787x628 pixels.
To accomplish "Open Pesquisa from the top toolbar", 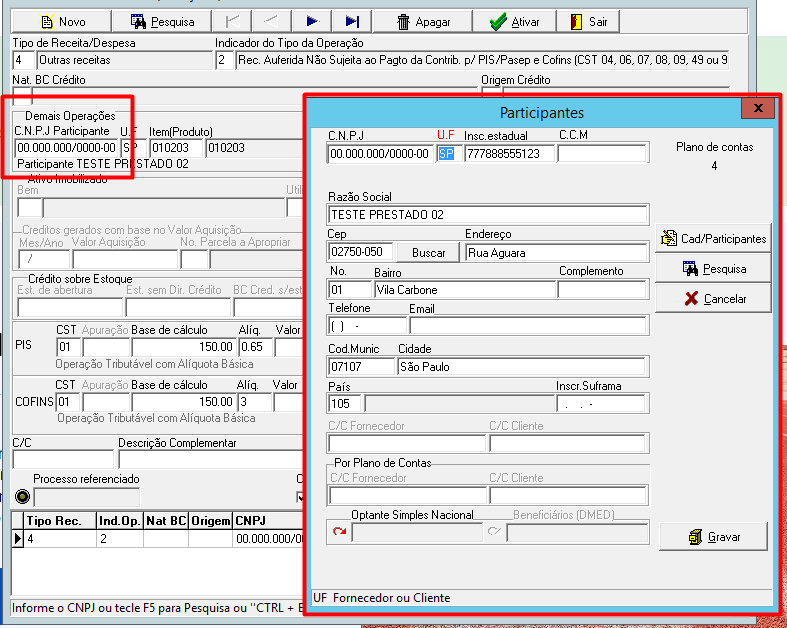I will point(162,22).
